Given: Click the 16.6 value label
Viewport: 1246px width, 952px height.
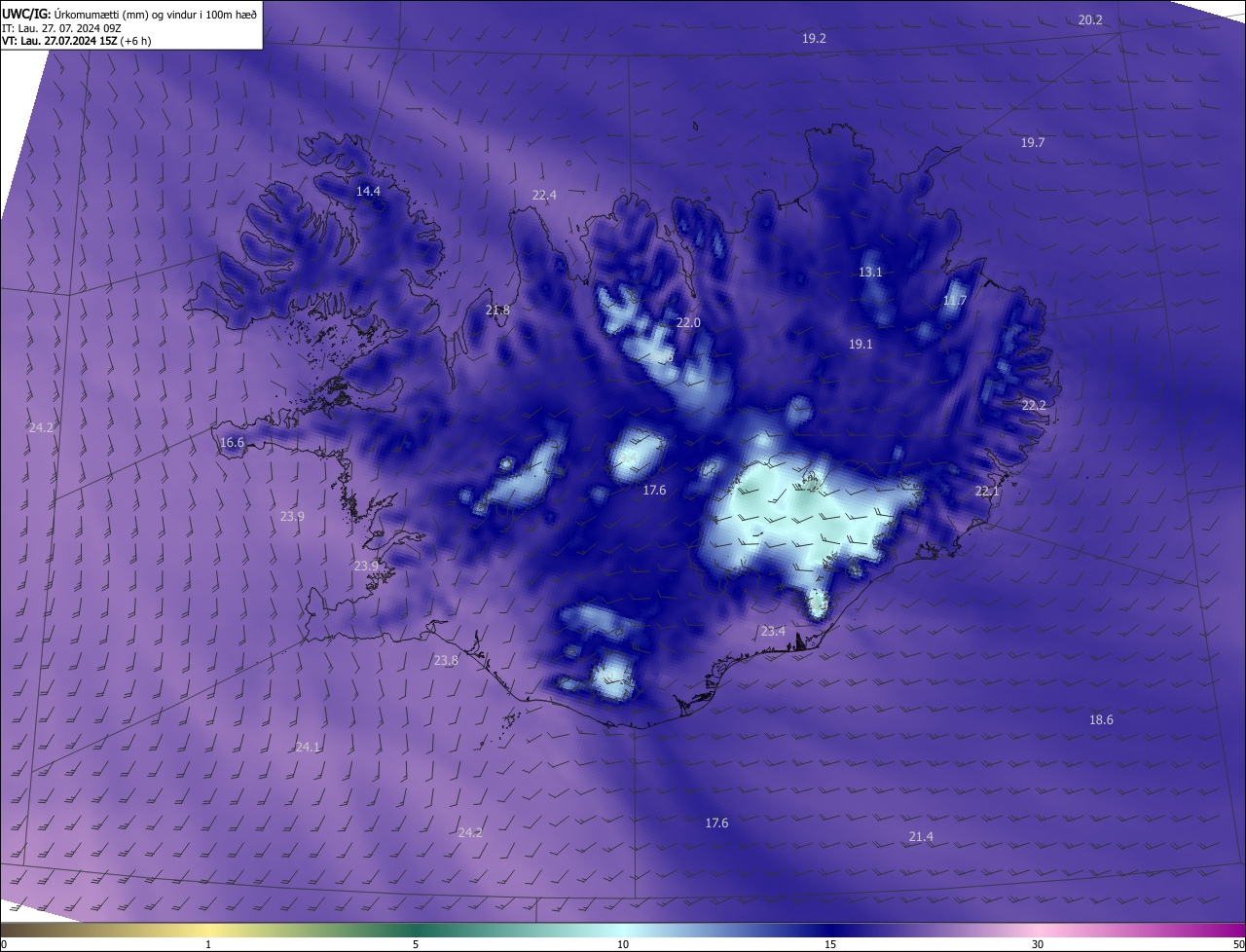Looking at the screenshot, I should pos(232,442).
